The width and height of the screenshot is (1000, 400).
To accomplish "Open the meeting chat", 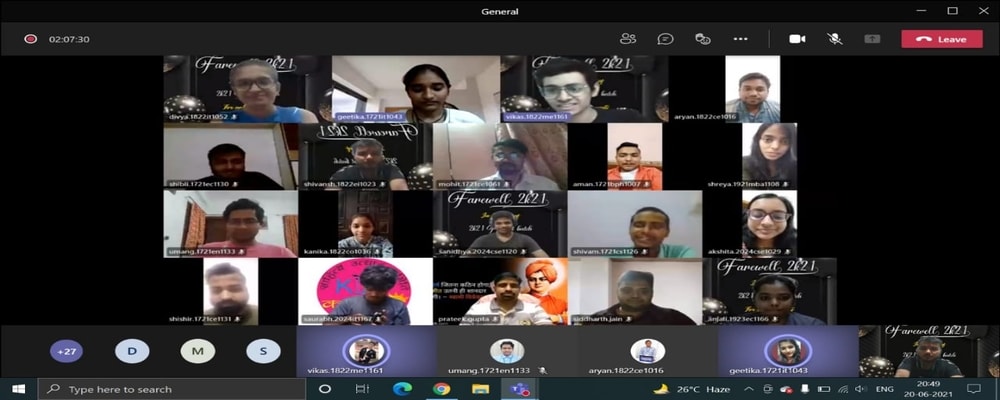I will [665, 39].
